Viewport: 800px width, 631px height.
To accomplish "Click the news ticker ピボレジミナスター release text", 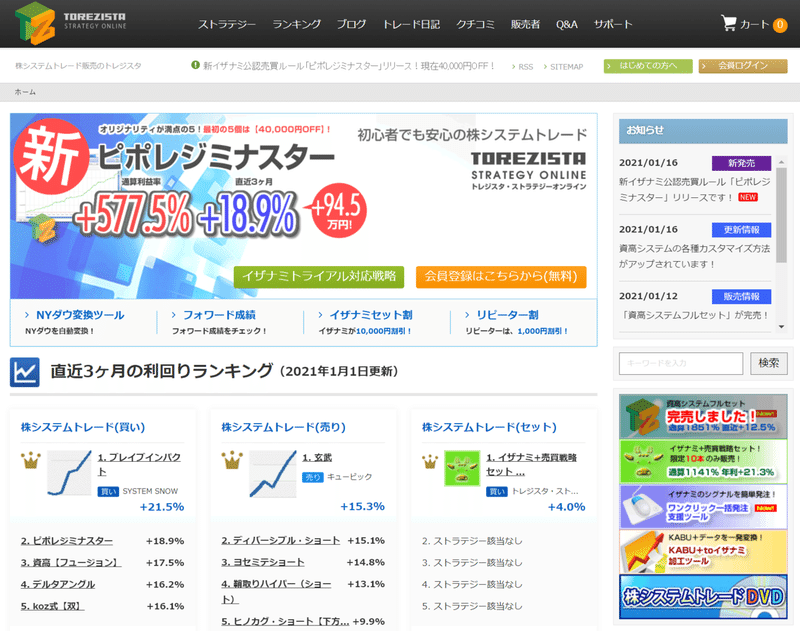I will click(349, 66).
